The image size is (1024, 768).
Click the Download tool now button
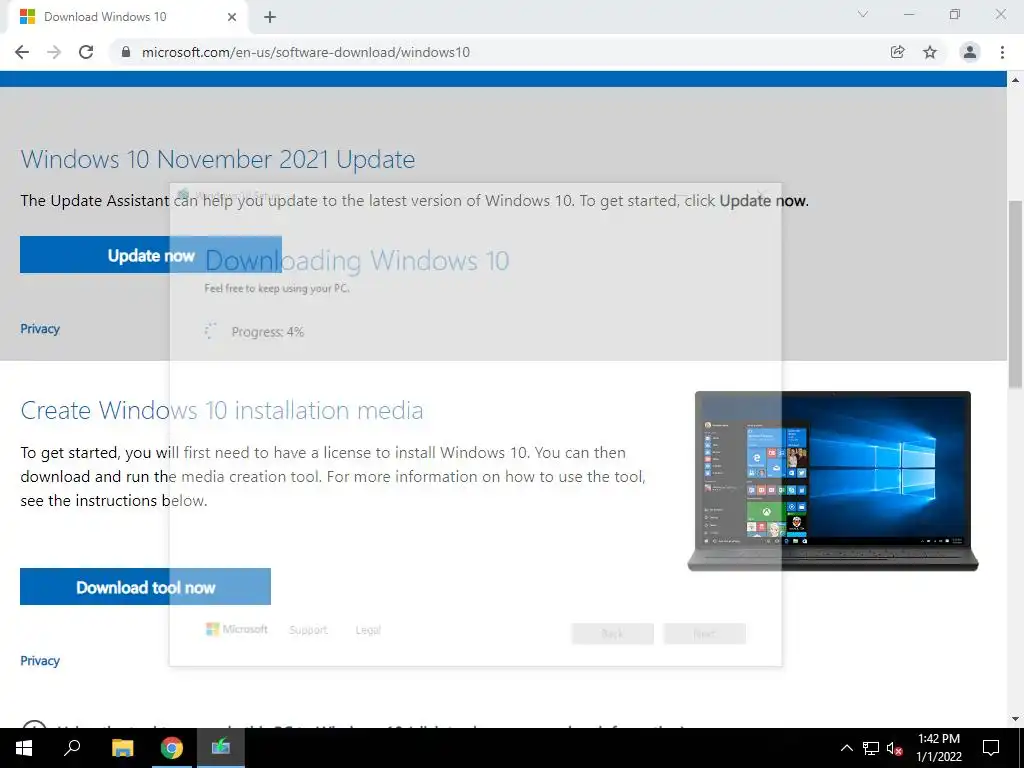pyautogui.click(x=146, y=586)
